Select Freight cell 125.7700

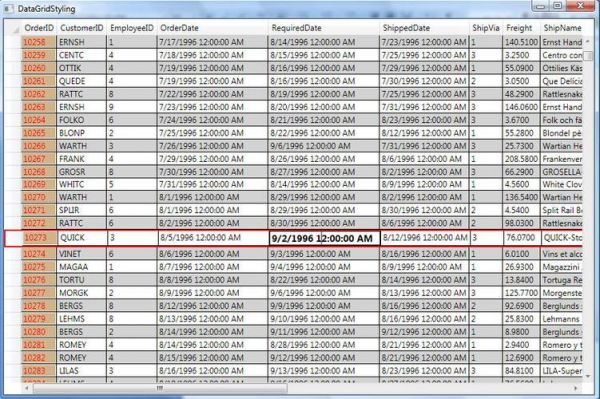click(521, 293)
